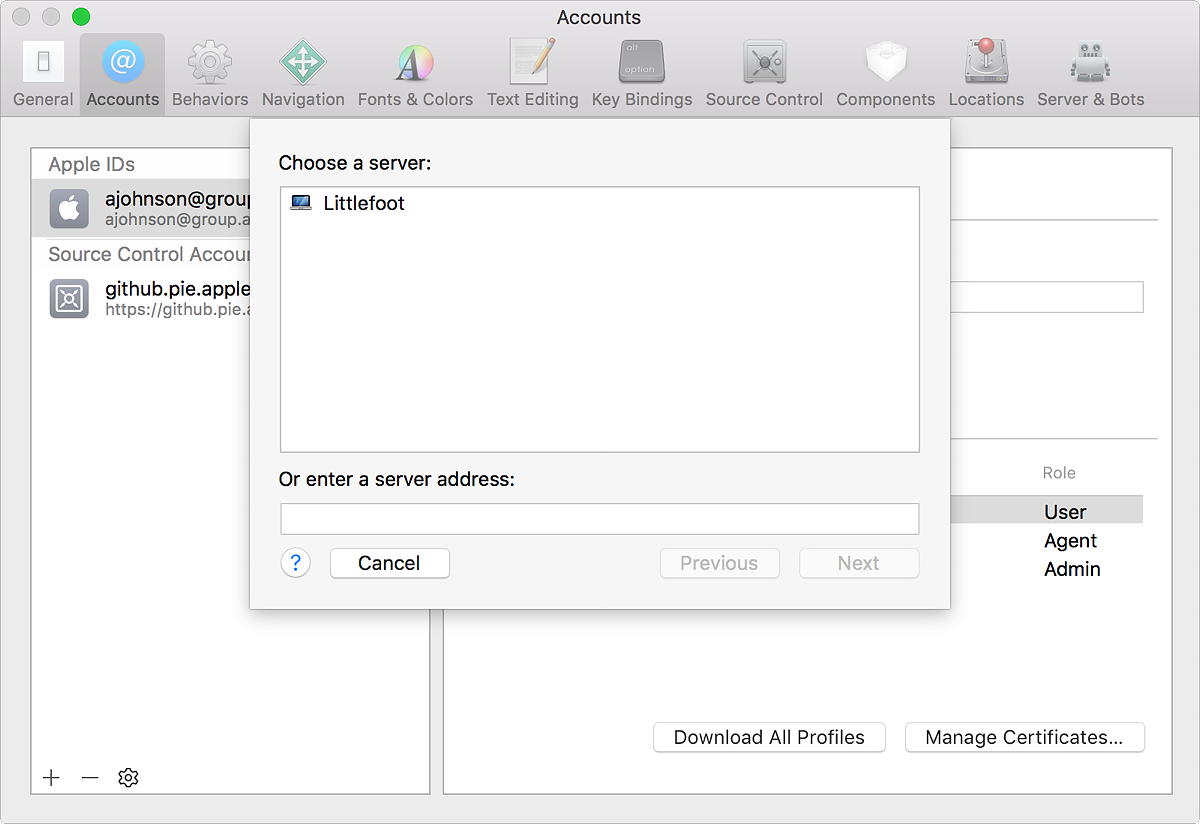Select the Agent role row
The height and width of the screenshot is (824, 1200).
1046,540
